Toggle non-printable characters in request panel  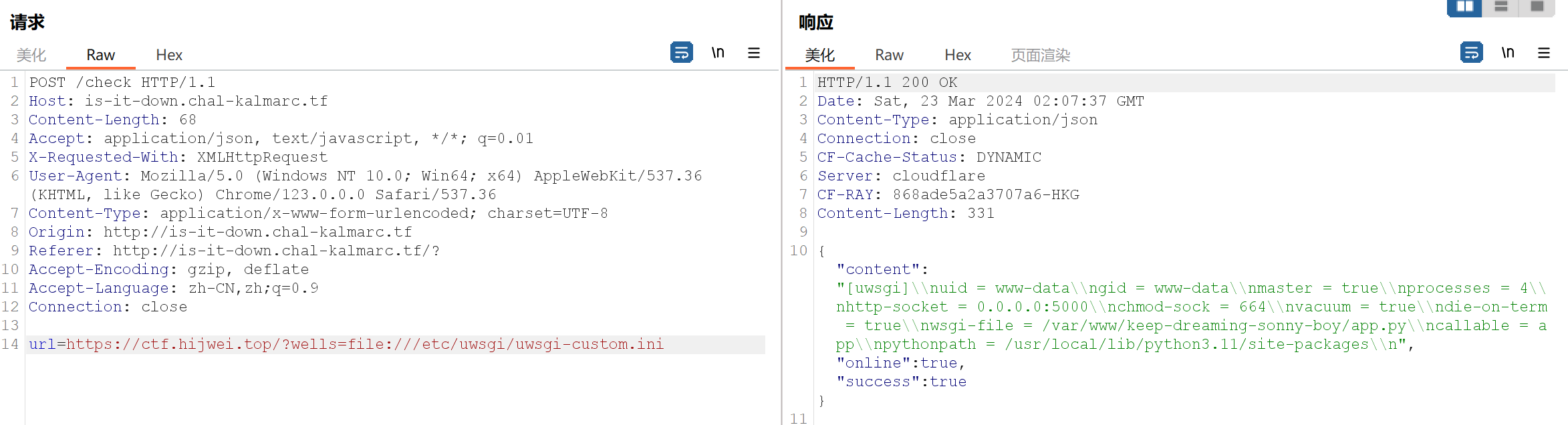point(718,52)
